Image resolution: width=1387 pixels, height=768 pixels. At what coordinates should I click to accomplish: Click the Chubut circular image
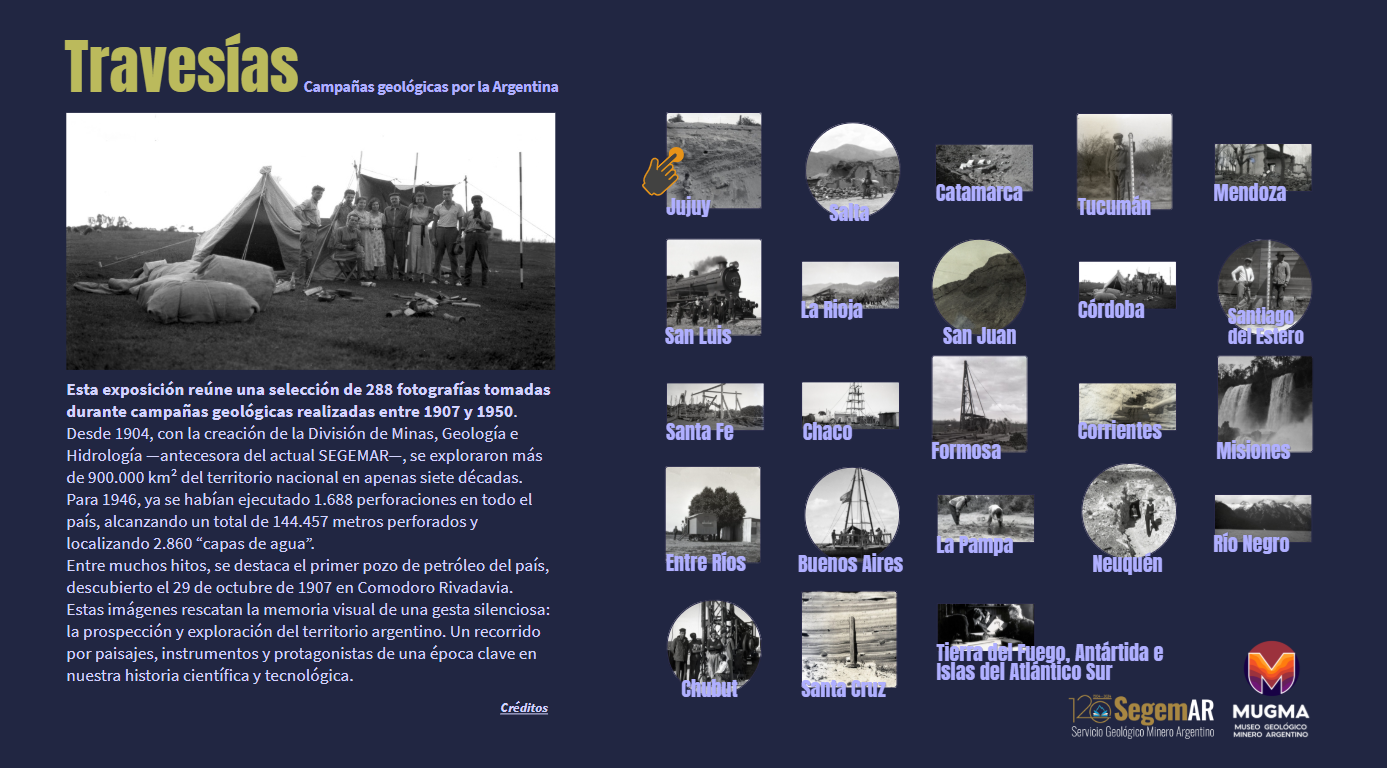click(713, 645)
